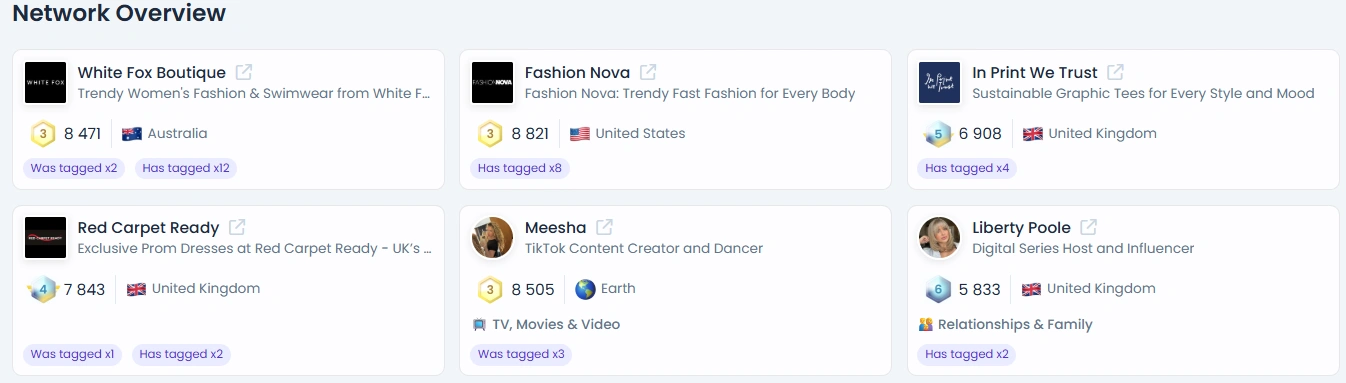Open the Fashion Nova profile title

(x=578, y=72)
